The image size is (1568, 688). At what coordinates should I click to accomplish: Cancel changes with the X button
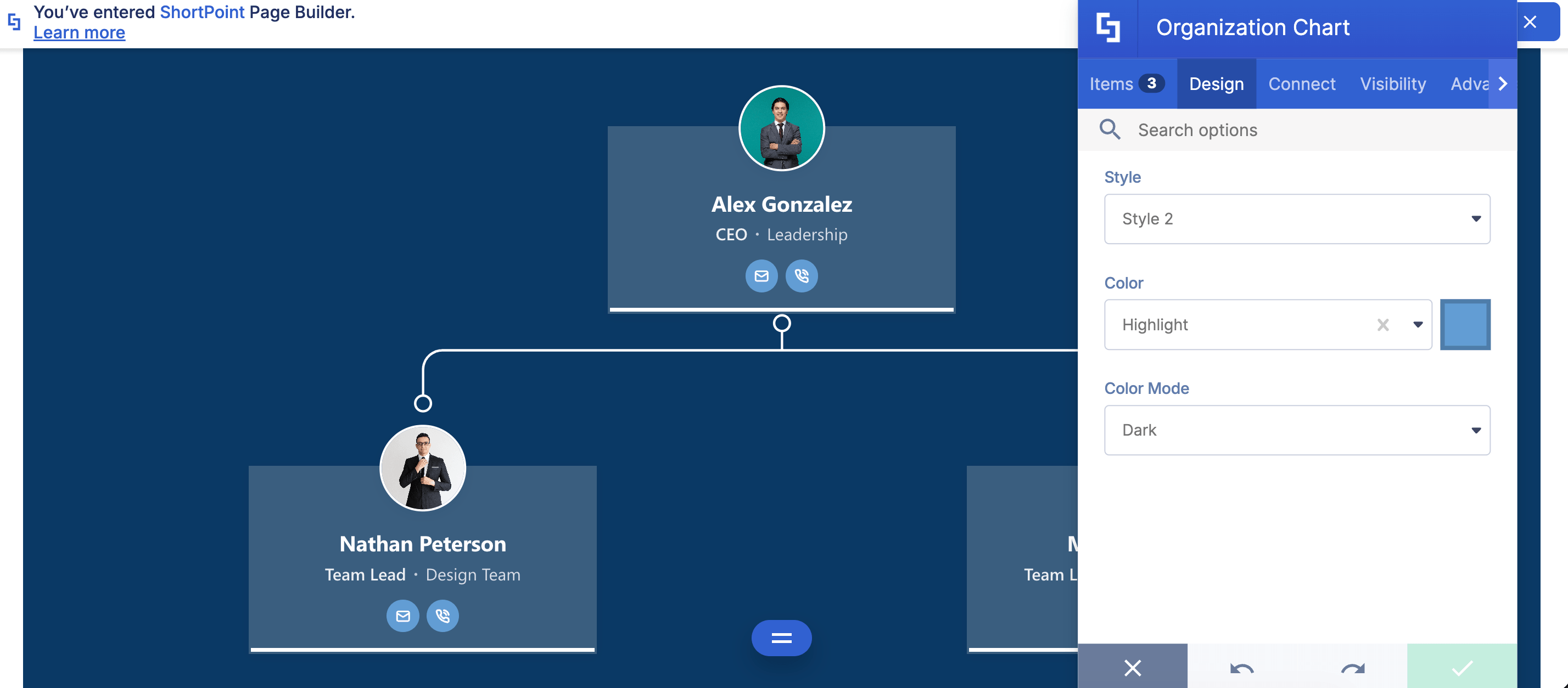click(x=1132, y=667)
